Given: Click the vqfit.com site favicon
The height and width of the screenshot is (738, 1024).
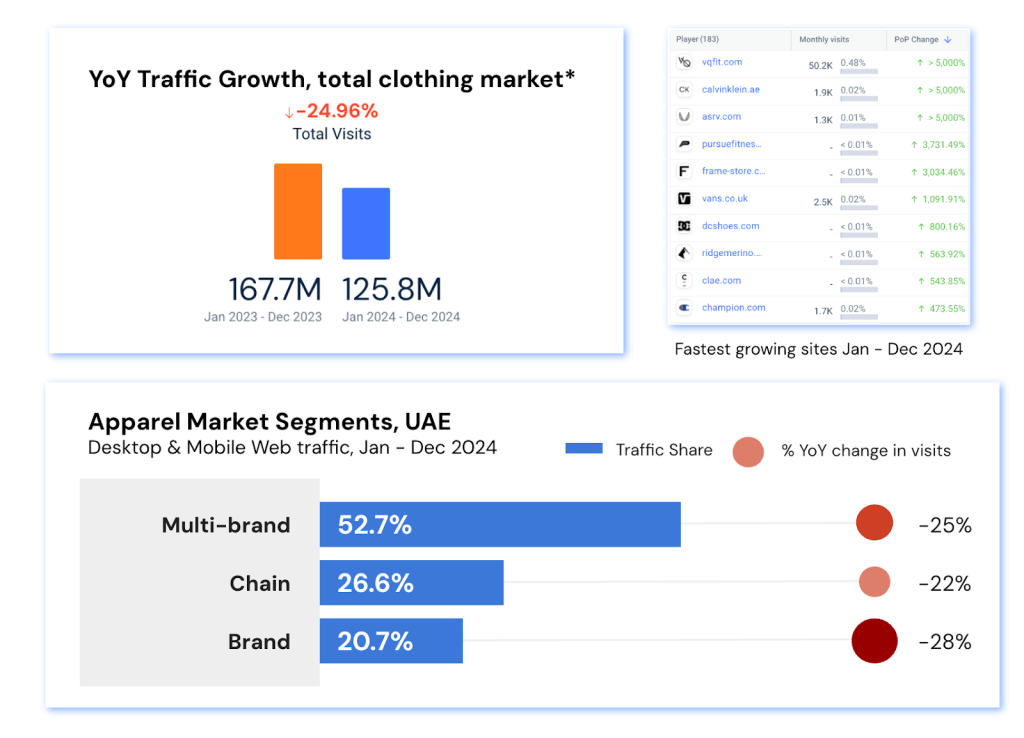Looking at the screenshot, I should (683, 62).
